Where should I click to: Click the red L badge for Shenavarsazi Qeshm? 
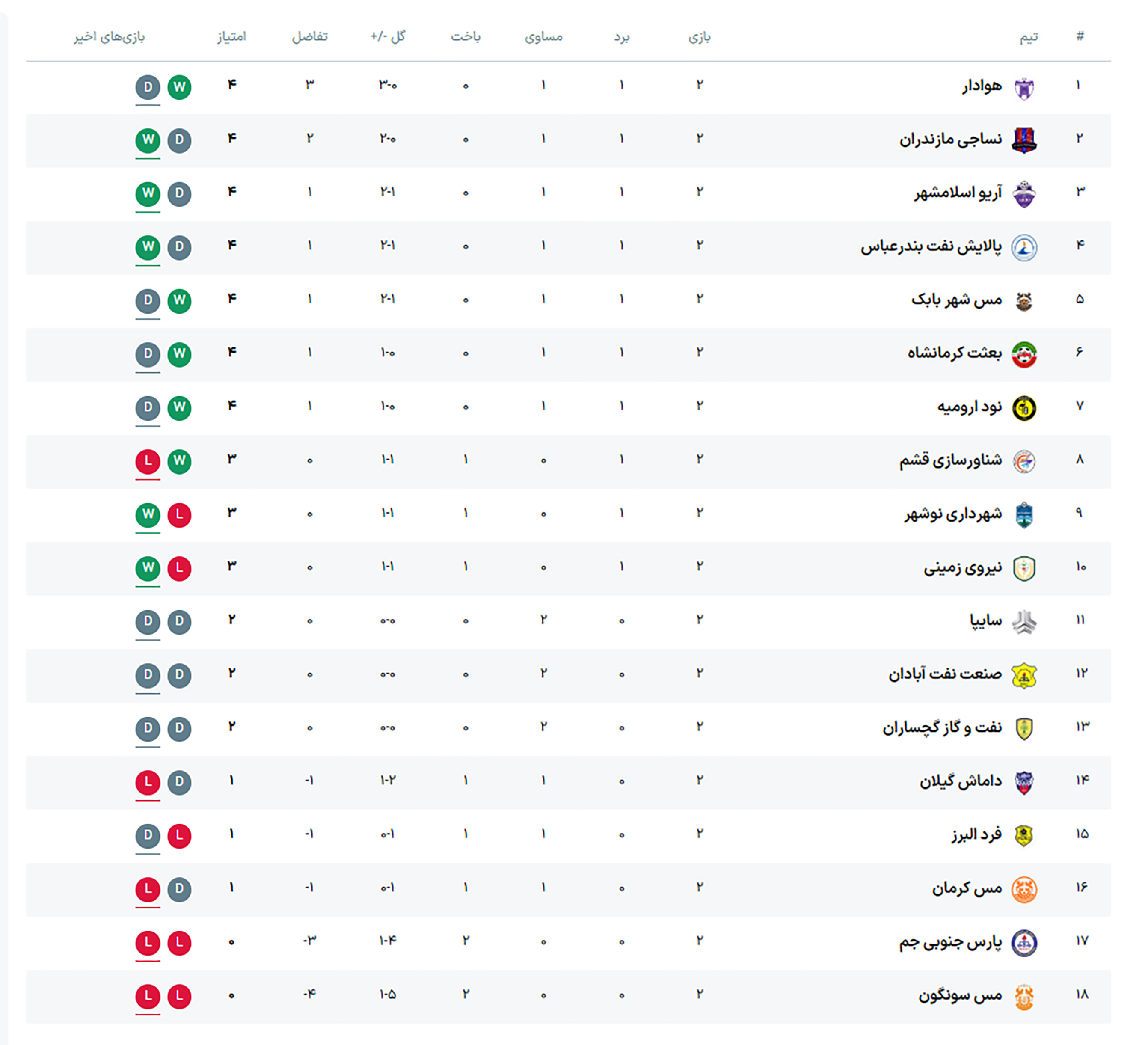(x=148, y=461)
